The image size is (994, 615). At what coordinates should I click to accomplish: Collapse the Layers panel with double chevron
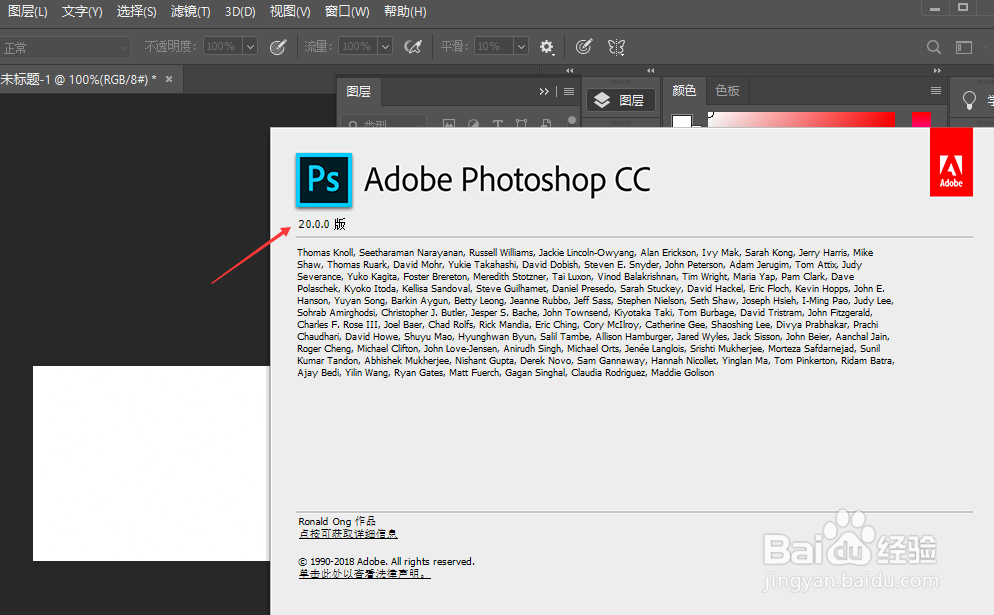coord(545,91)
